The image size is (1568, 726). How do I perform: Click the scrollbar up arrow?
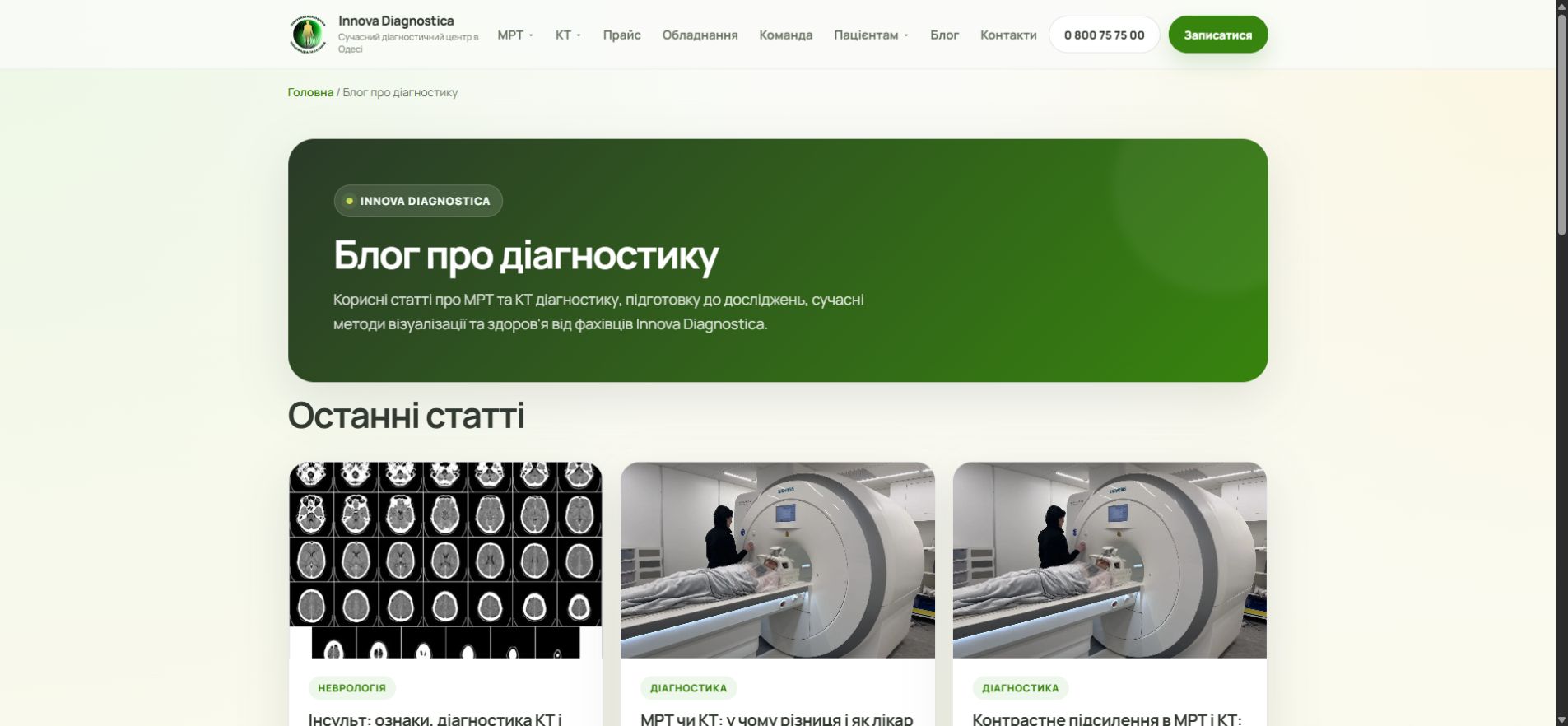coord(1561,6)
